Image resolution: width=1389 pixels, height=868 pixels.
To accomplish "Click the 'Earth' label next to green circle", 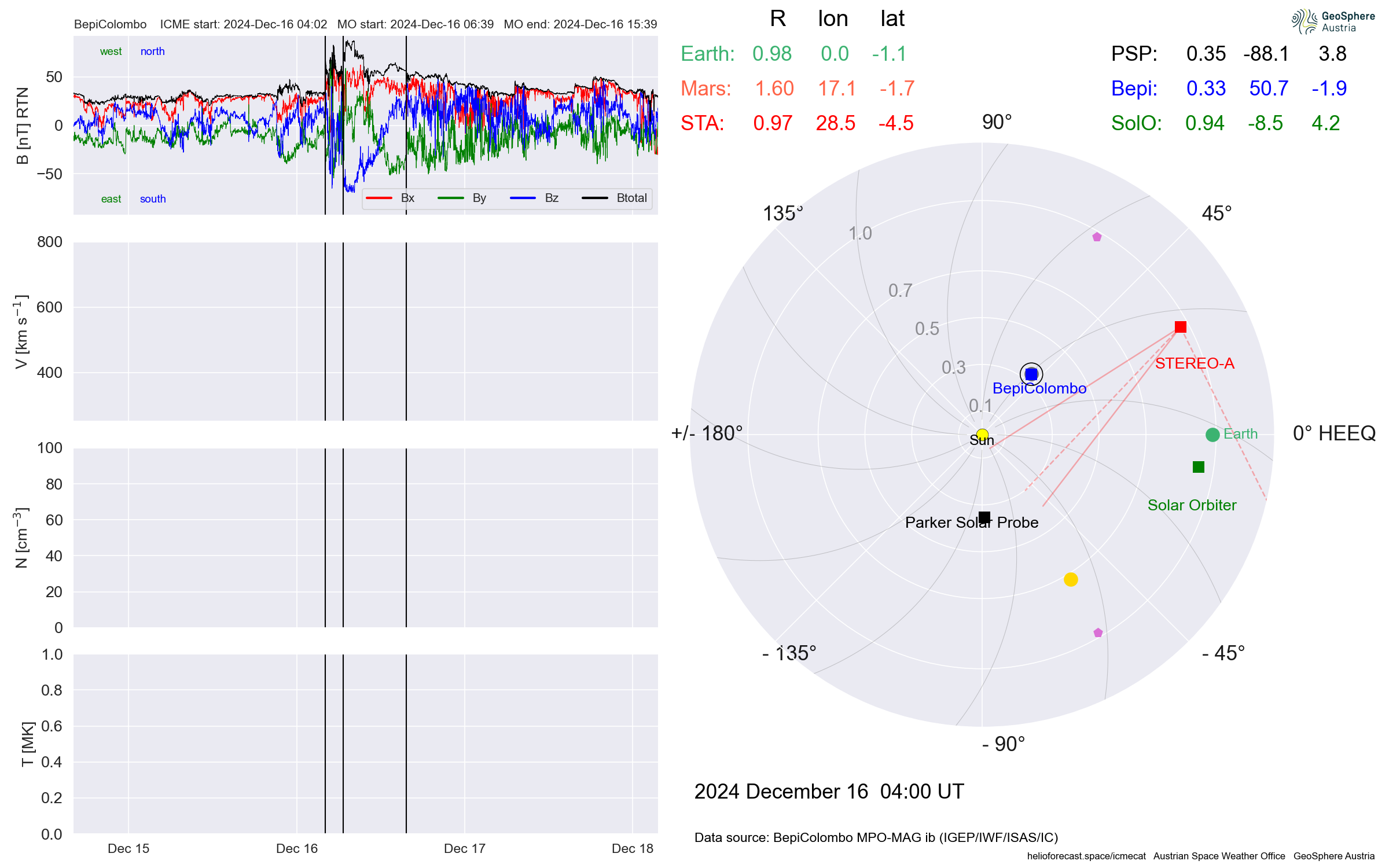I will pyautogui.click(x=1240, y=434).
